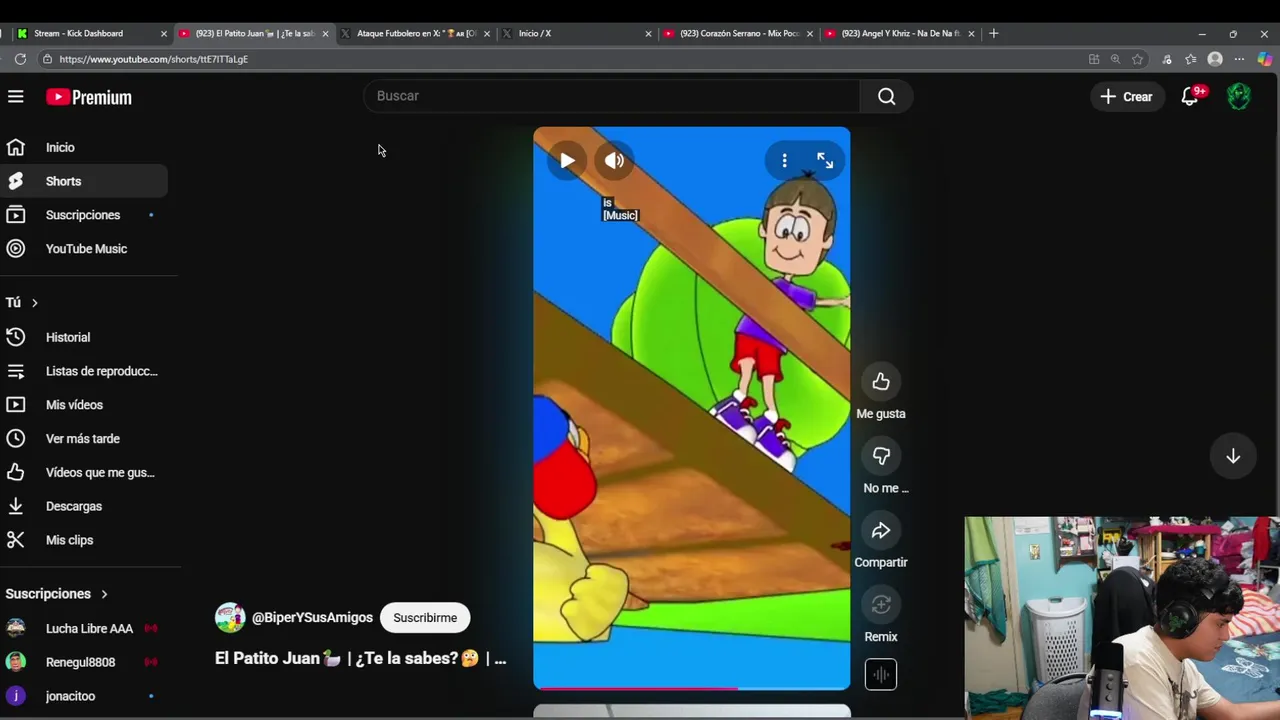
Task: Click Suscribirme button
Action: 425,618
